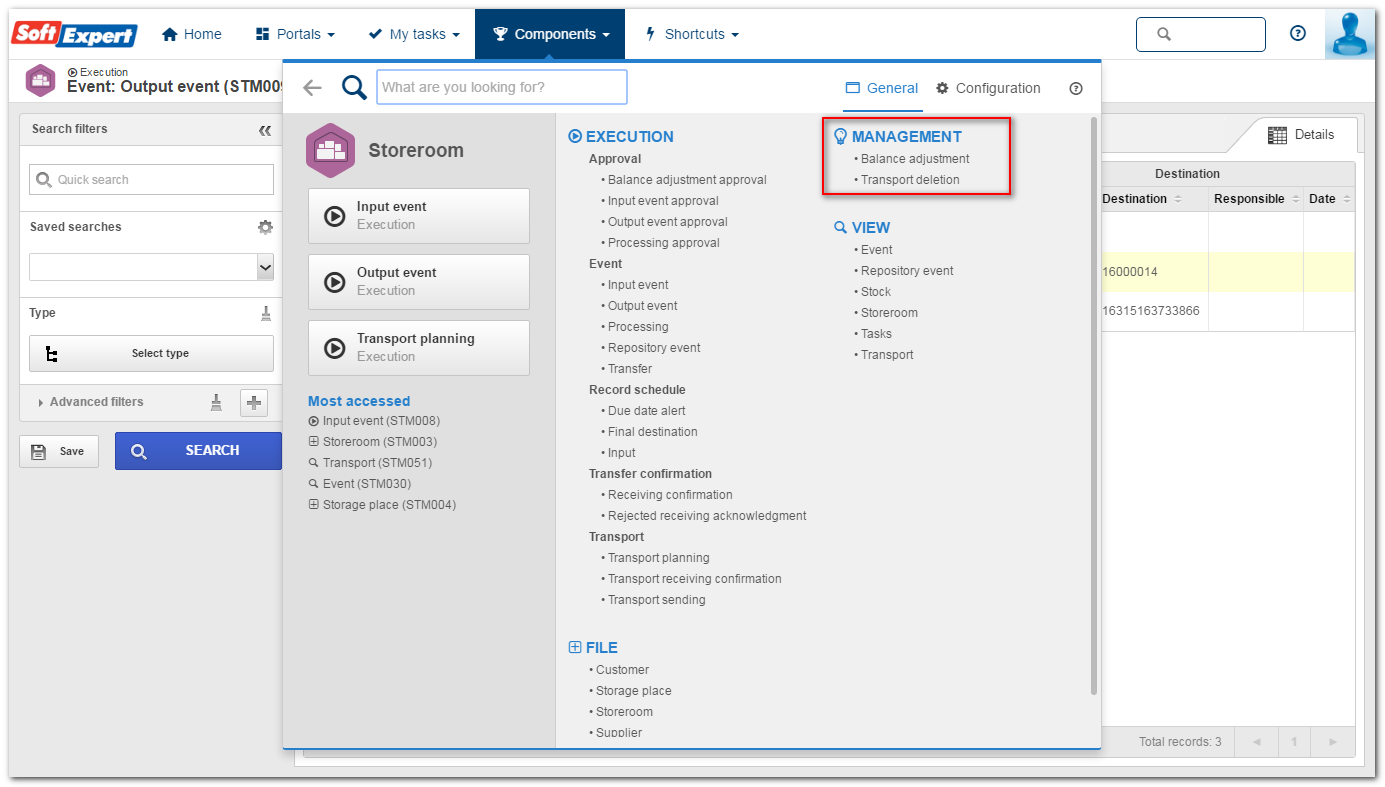Switch to the Details tab
This screenshot has height=787, width=1385.
[1301, 135]
